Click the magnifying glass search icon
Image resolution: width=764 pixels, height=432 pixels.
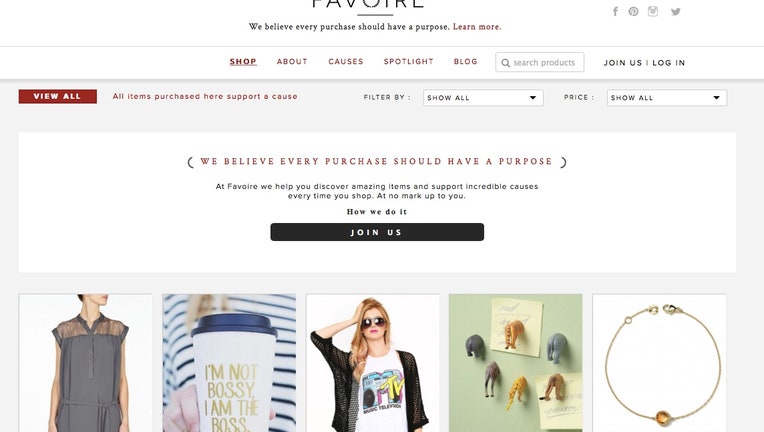(506, 63)
